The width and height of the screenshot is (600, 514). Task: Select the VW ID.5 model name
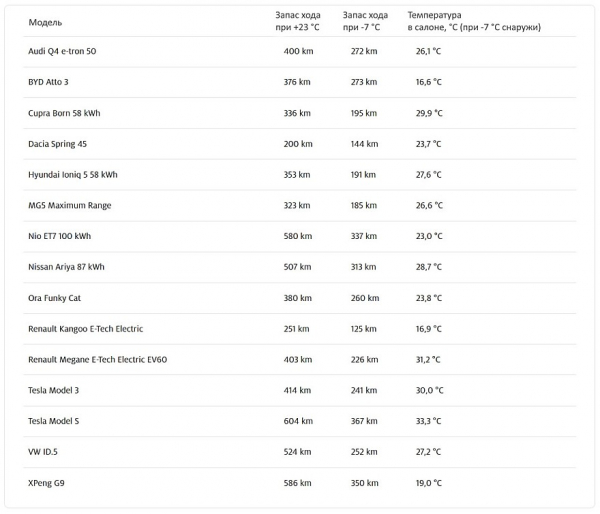(43, 452)
